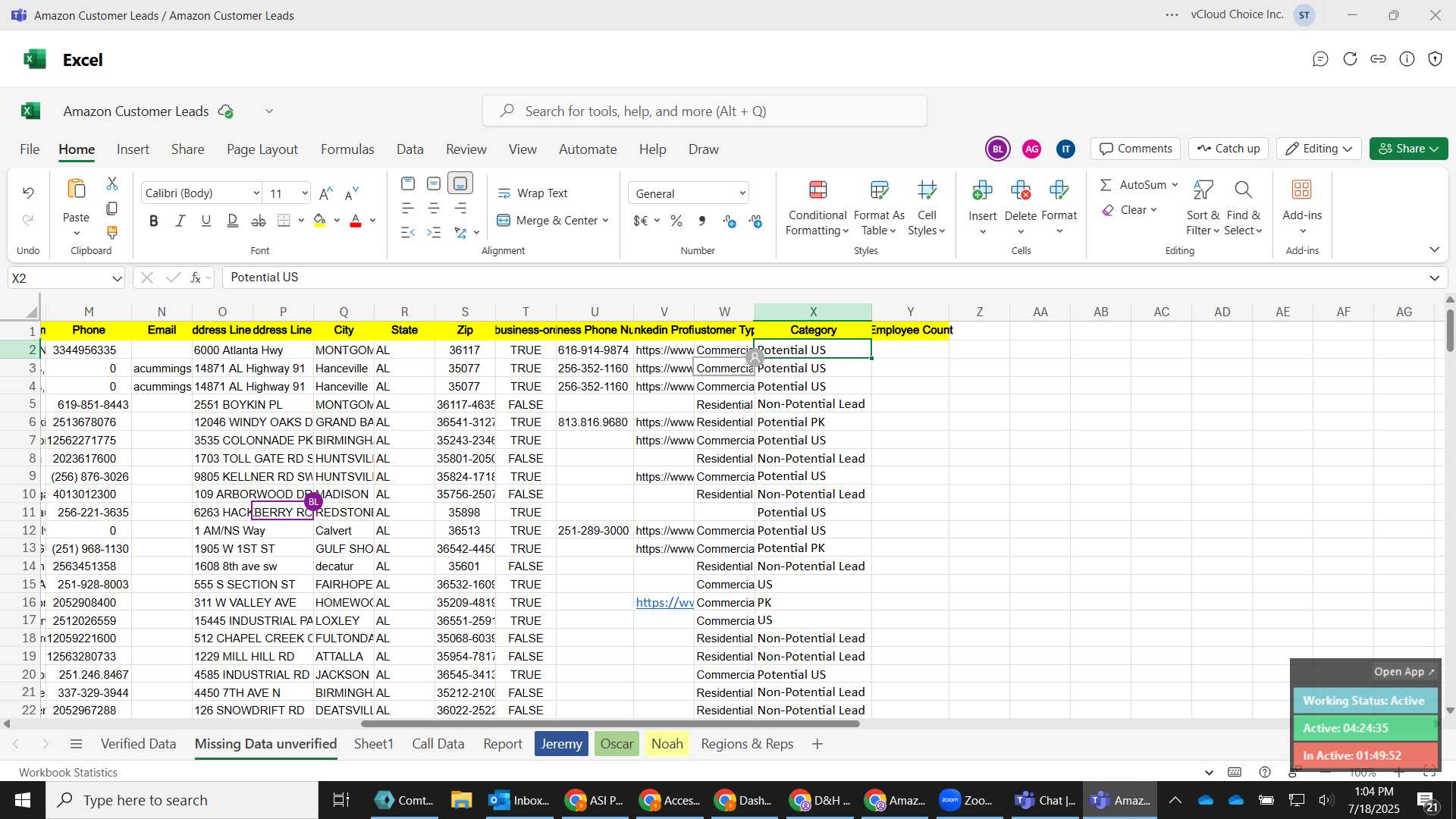Open the File menu

[x=30, y=149]
